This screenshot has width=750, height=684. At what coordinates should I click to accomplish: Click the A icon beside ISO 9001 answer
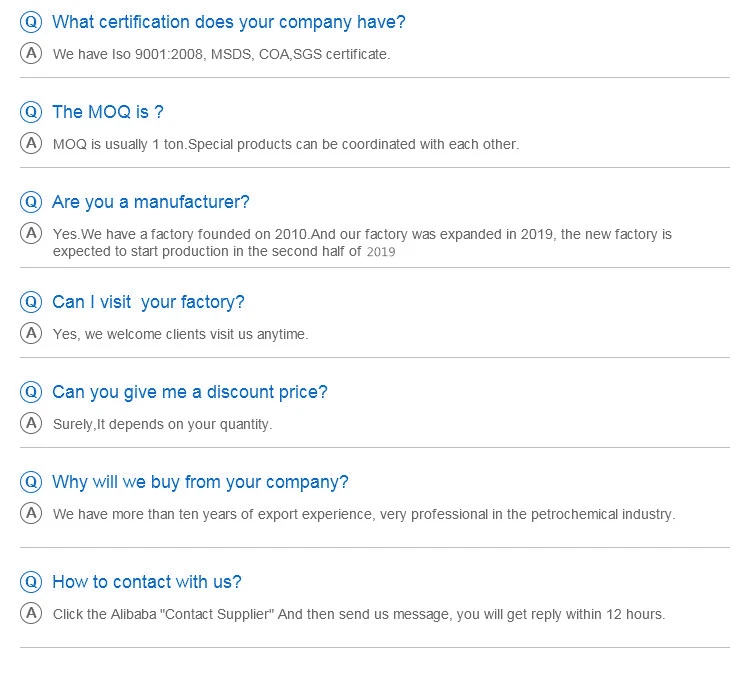tap(31, 53)
